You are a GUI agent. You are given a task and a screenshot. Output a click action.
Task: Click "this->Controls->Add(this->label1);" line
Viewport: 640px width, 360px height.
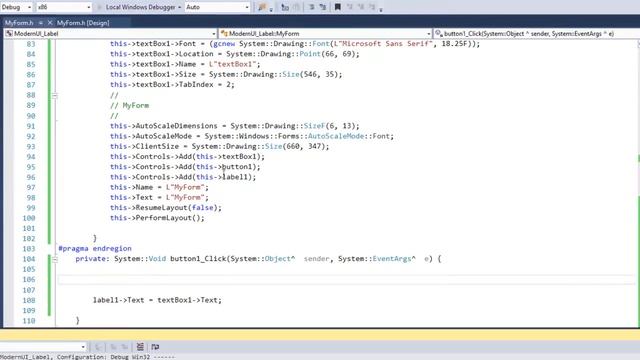click(x=183, y=177)
